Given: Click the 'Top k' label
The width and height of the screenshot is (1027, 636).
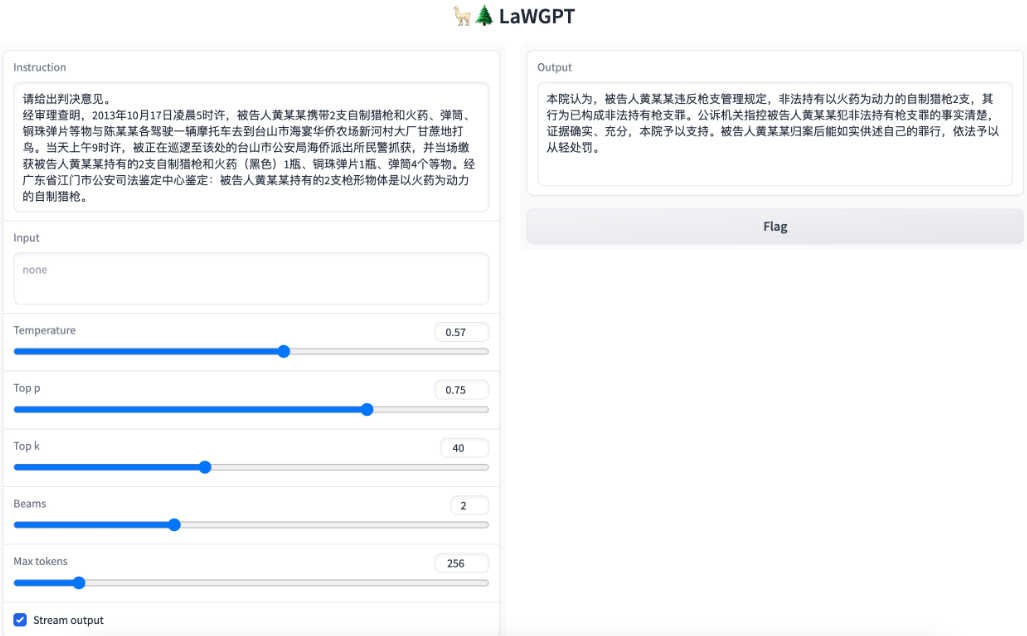Looking at the screenshot, I should pos(26,445).
